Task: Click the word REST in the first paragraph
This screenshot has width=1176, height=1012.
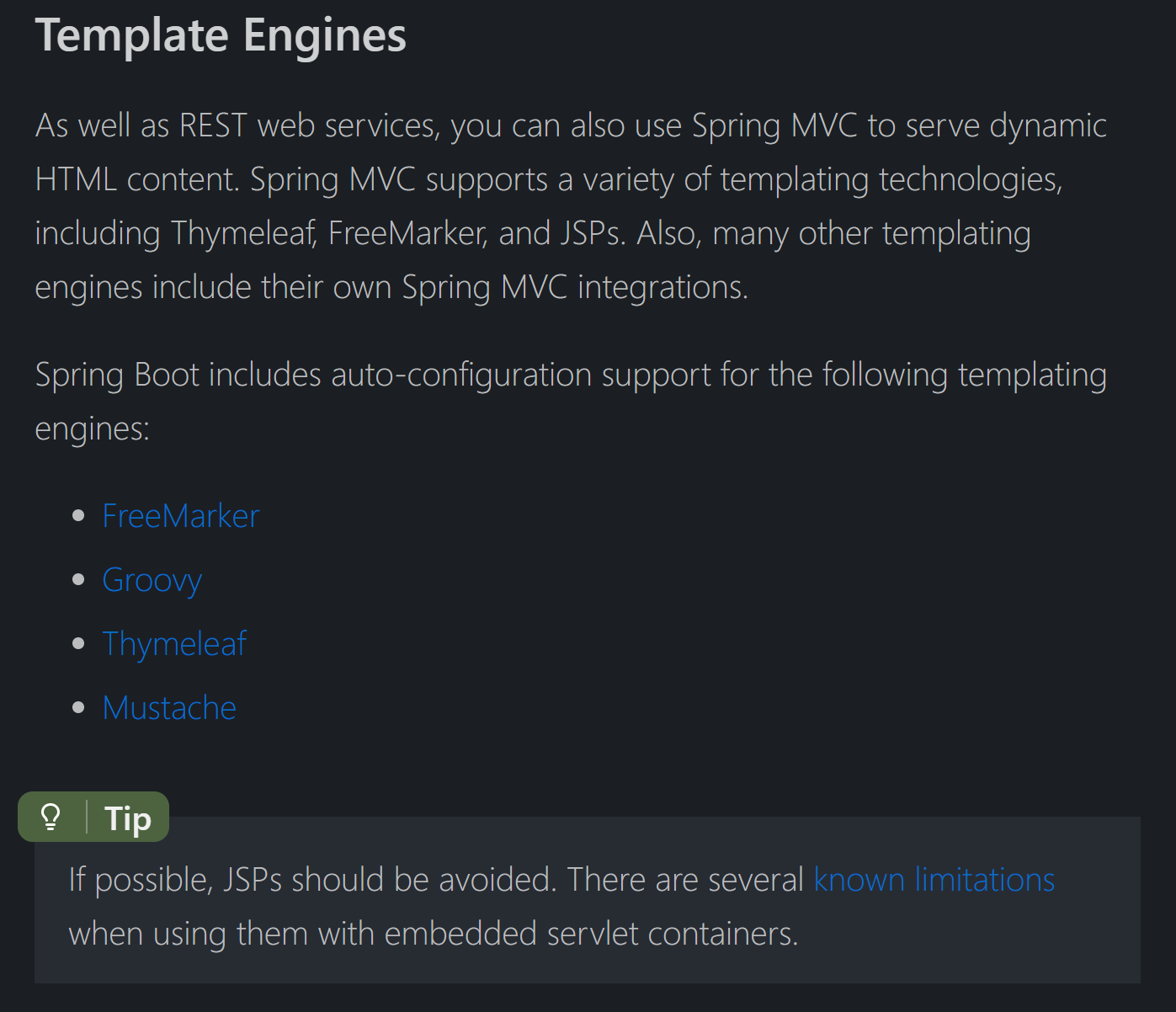Action: pos(213,125)
